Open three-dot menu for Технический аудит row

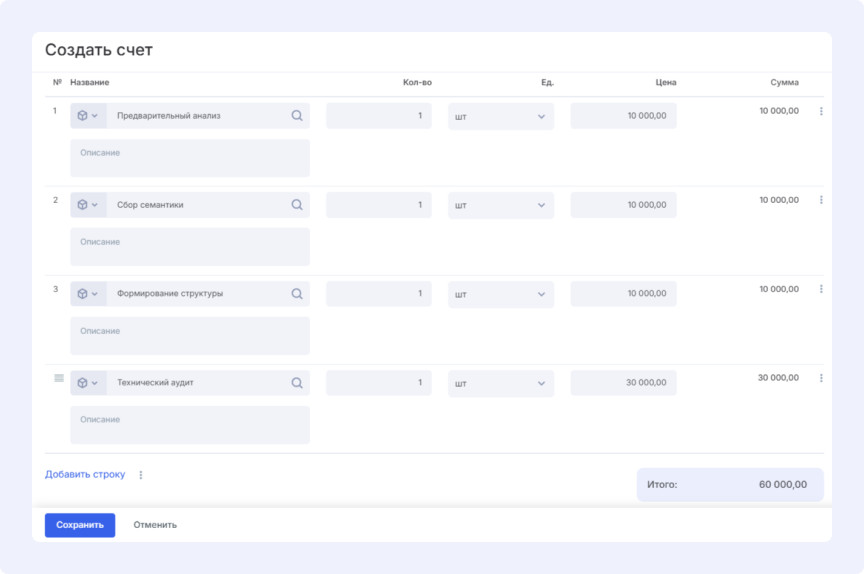tap(821, 379)
